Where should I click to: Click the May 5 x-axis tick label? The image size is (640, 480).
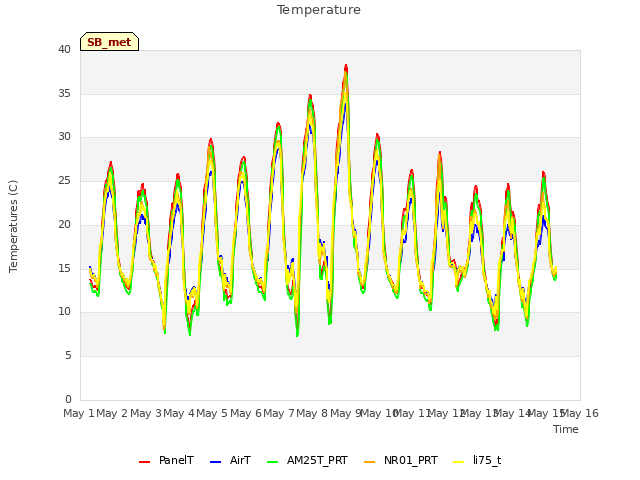click(x=212, y=413)
